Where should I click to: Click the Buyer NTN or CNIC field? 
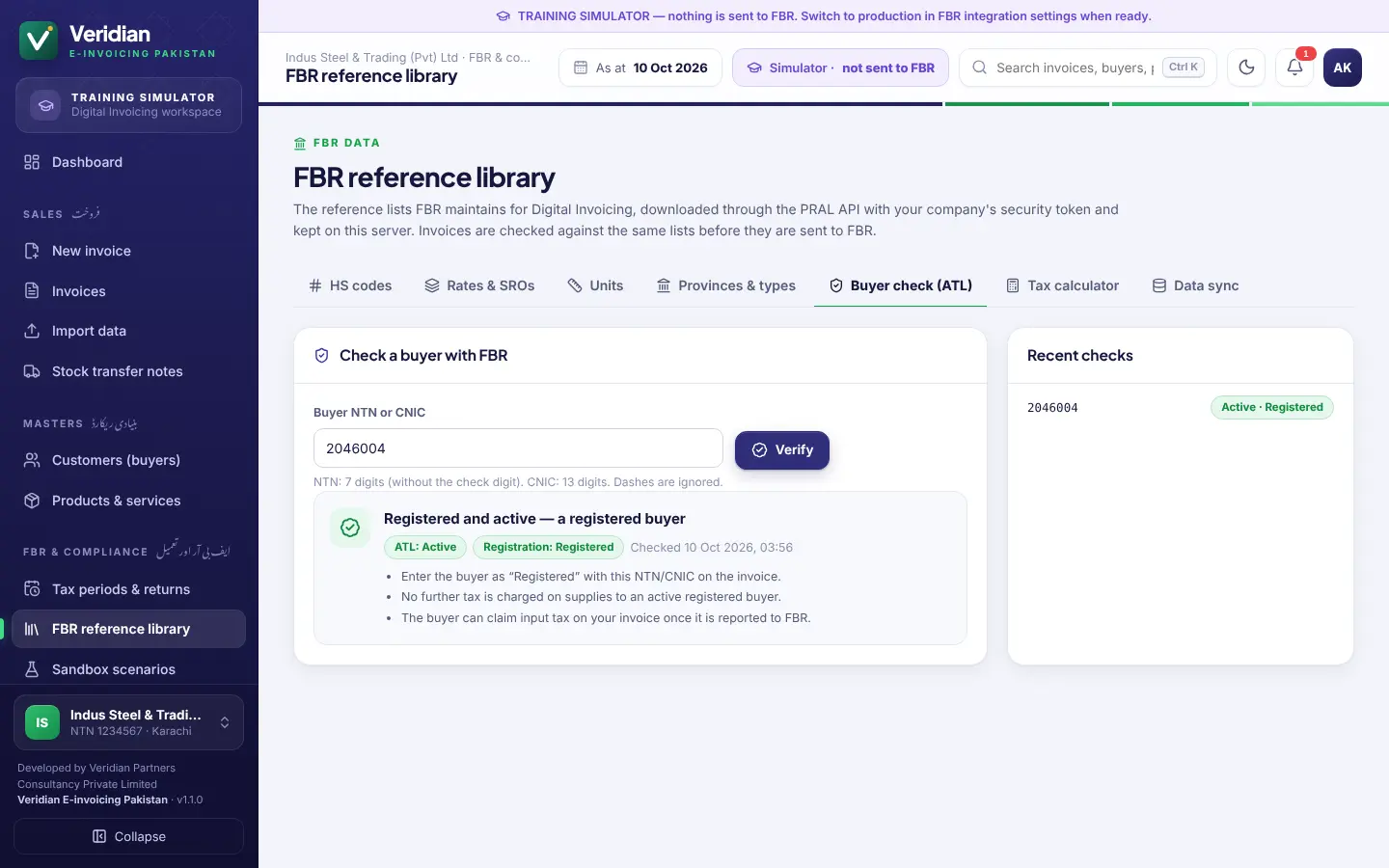pos(518,448)
